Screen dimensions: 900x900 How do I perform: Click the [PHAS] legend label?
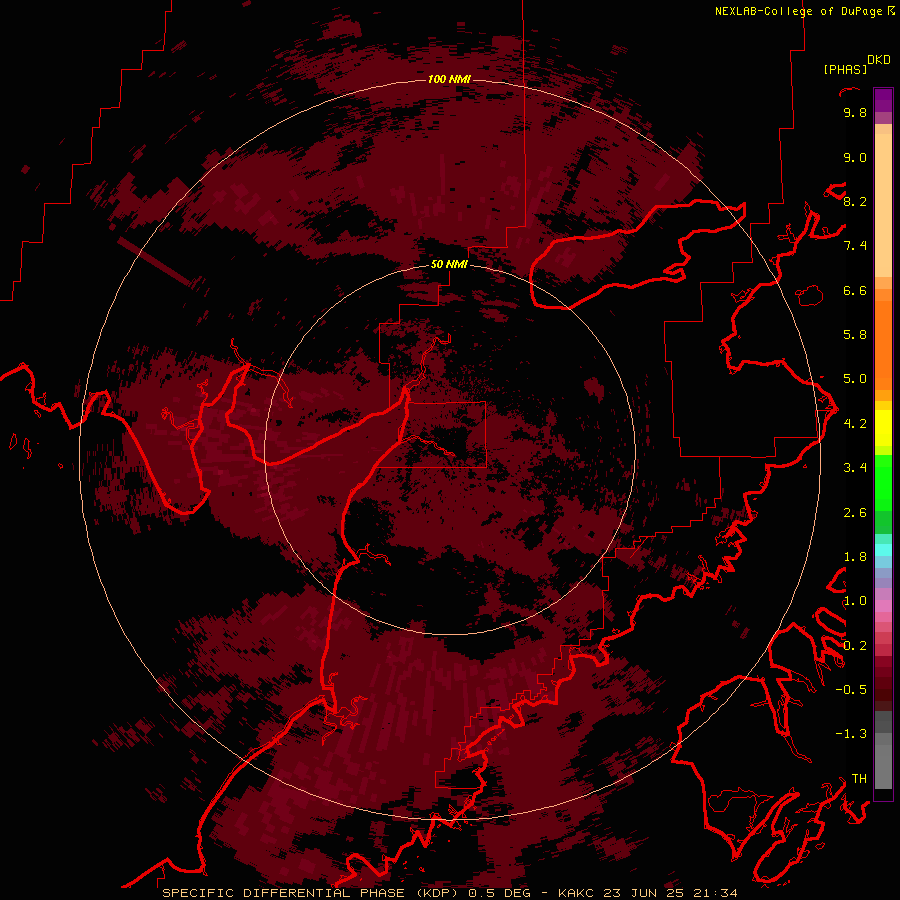845,70
